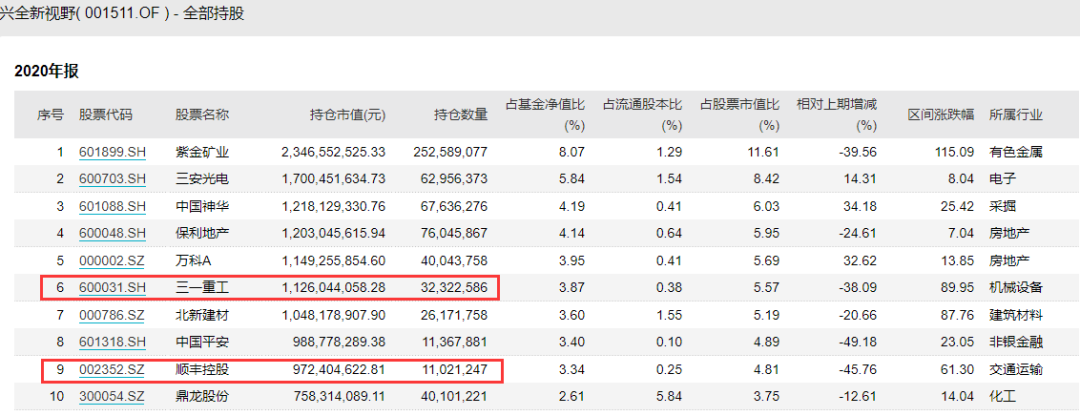Viewport: 1080px width, 416px height.
Task: Click the 股票代码 column header
Action: (x=105, y=115)
